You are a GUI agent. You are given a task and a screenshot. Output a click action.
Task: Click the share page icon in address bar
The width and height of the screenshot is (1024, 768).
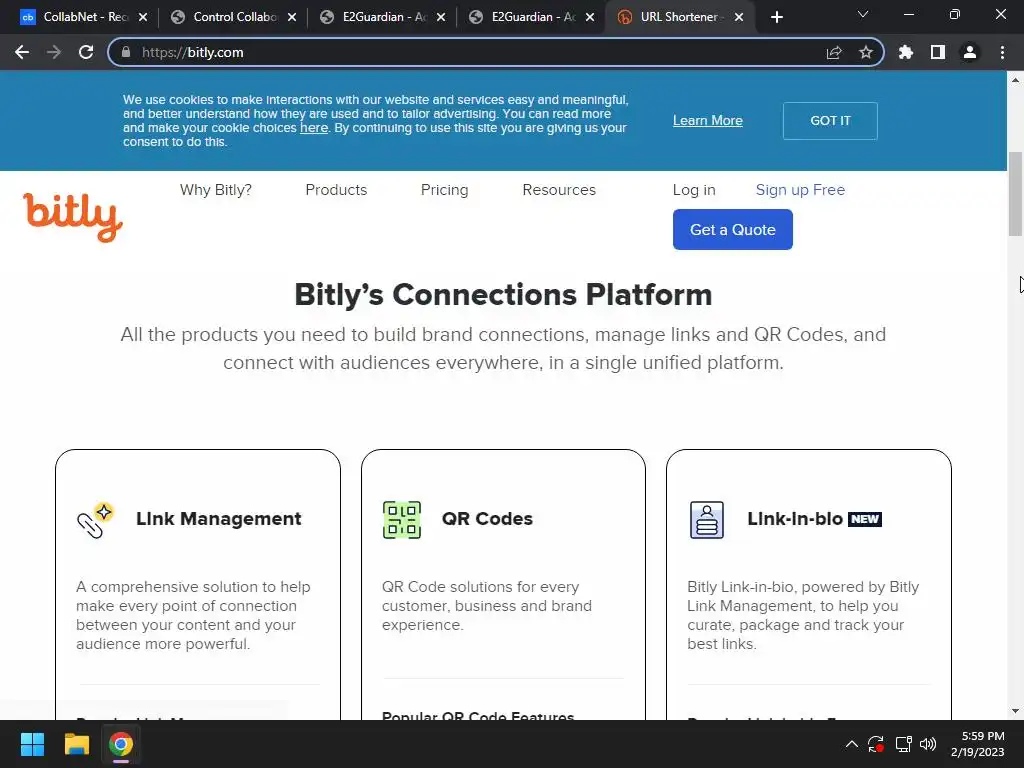[x=834, y=52]
